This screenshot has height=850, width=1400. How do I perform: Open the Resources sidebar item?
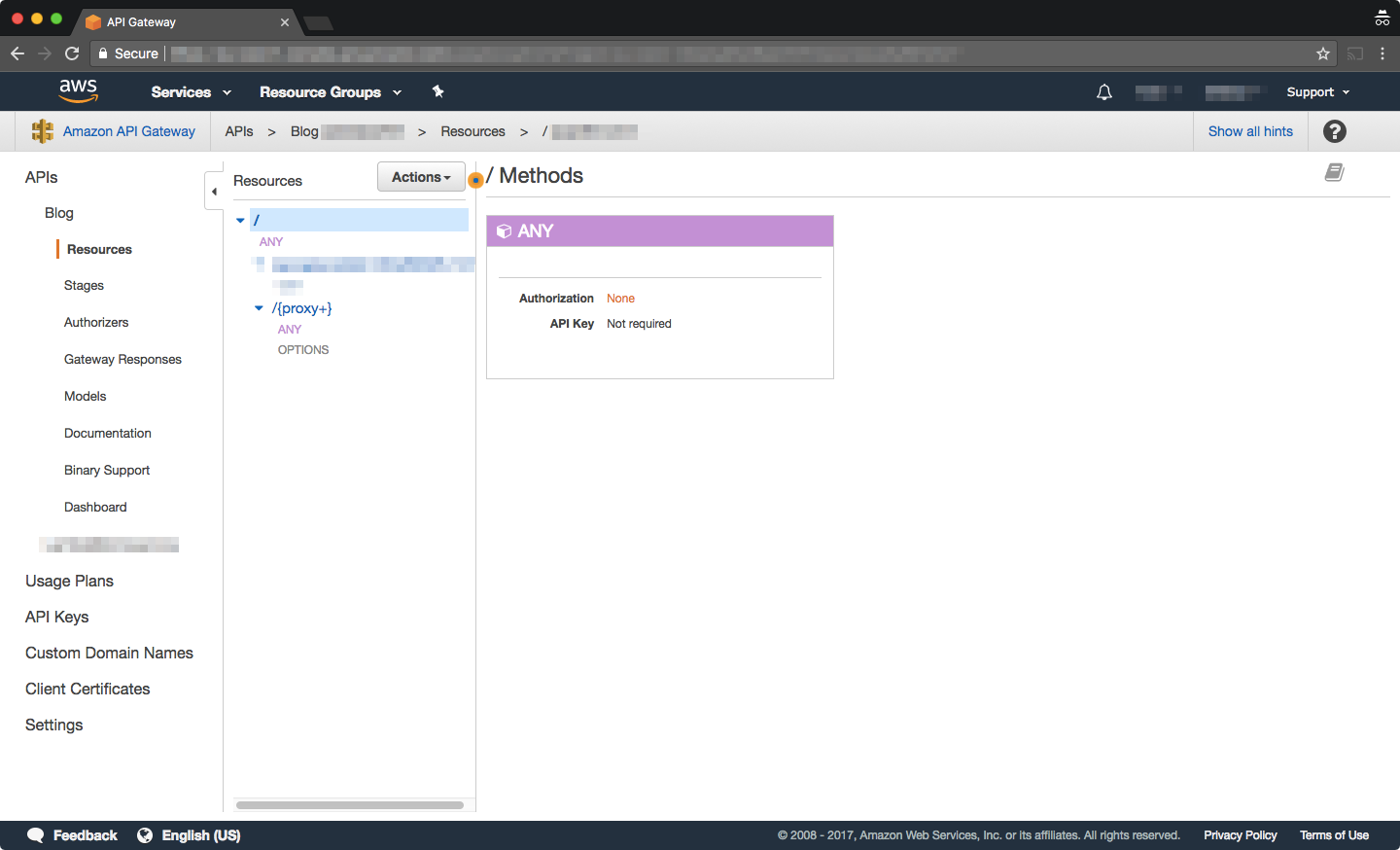point(99,250)
